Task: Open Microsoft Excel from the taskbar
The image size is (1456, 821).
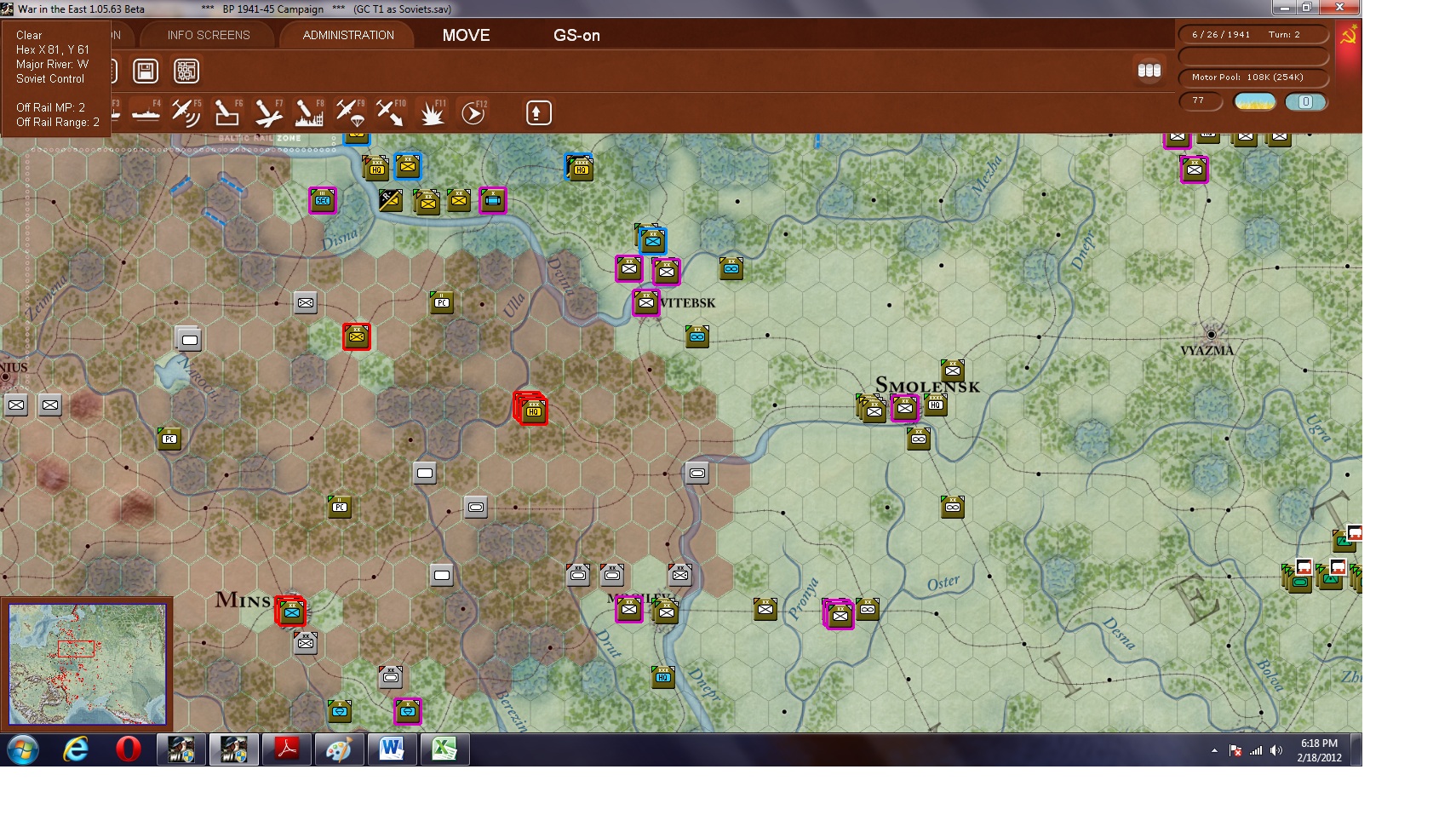Action: pos(444,750)
